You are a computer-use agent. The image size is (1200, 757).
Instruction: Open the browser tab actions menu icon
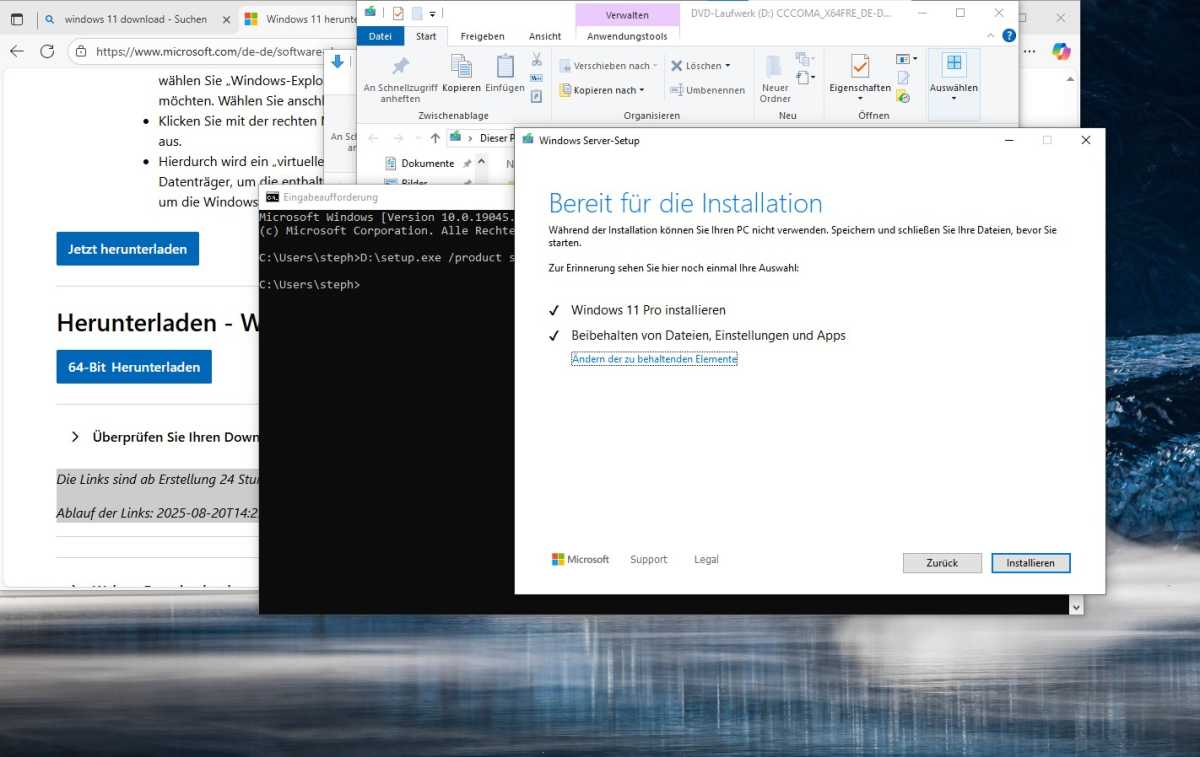[x=17, y=19]
